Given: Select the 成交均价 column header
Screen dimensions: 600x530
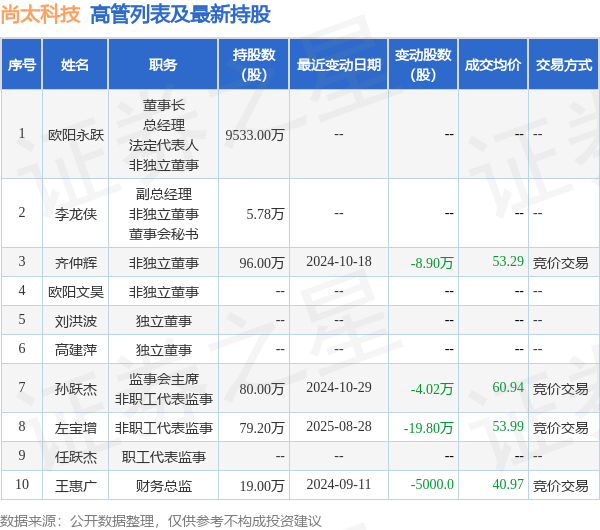Looking at the screenshot, I should [493, 65].
